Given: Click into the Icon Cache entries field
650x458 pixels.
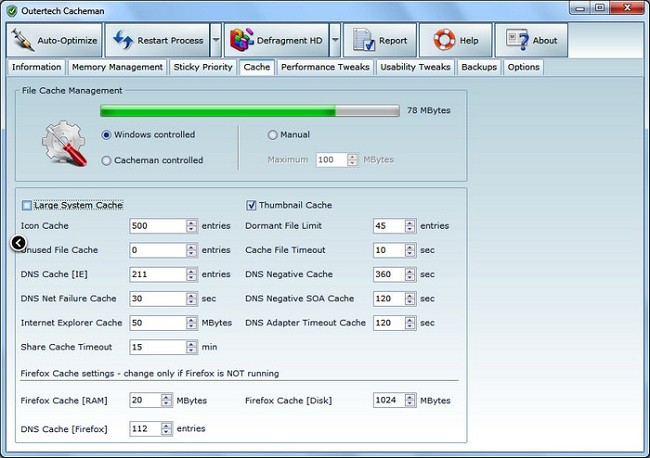Looking at the screenshot, I should point(158,226).
